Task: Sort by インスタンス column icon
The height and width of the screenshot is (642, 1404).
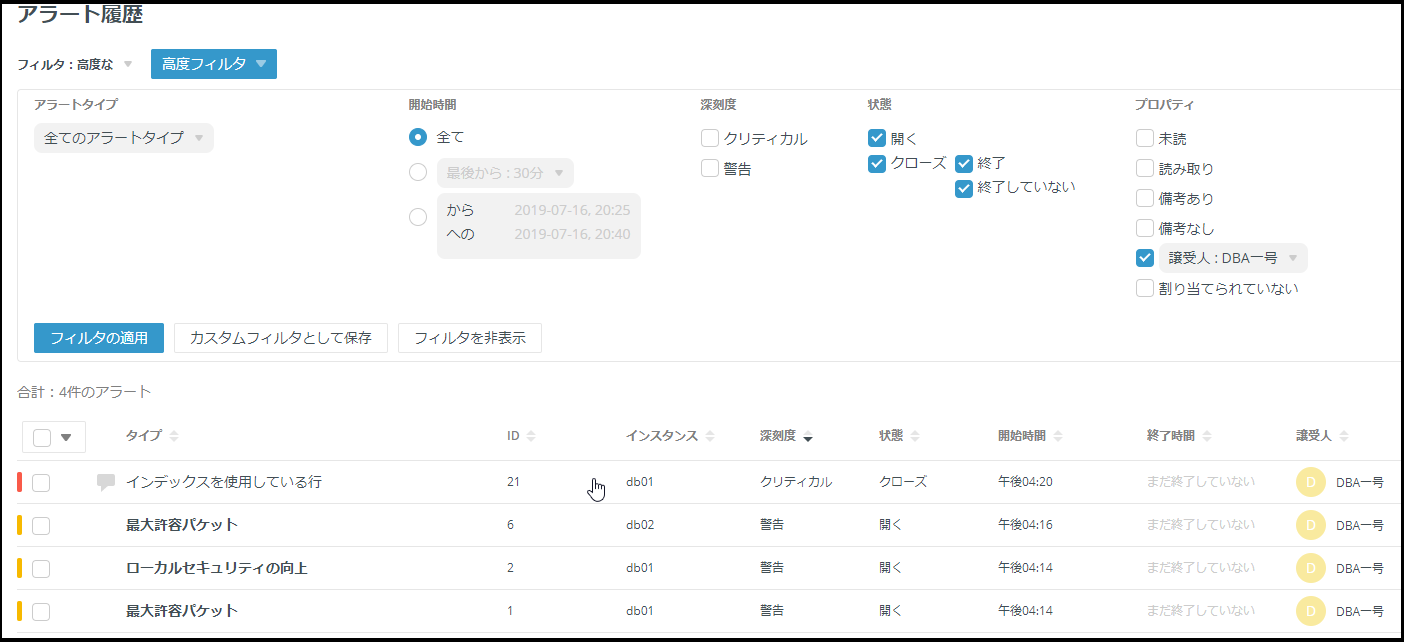Action: [x=710, y=436]
